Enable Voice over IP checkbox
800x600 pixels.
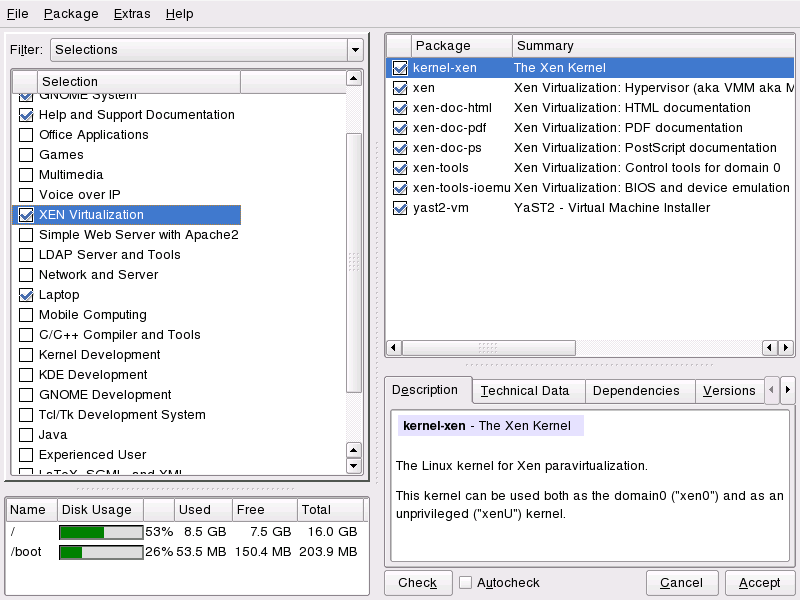tap(26, 195)
